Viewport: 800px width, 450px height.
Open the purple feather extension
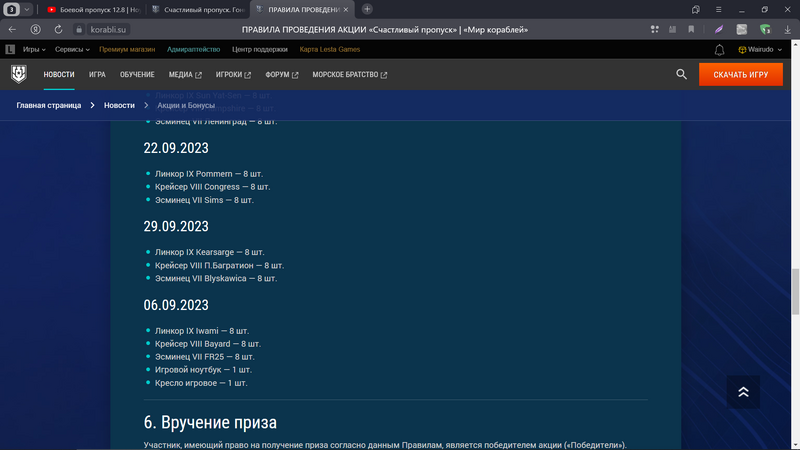719,30
